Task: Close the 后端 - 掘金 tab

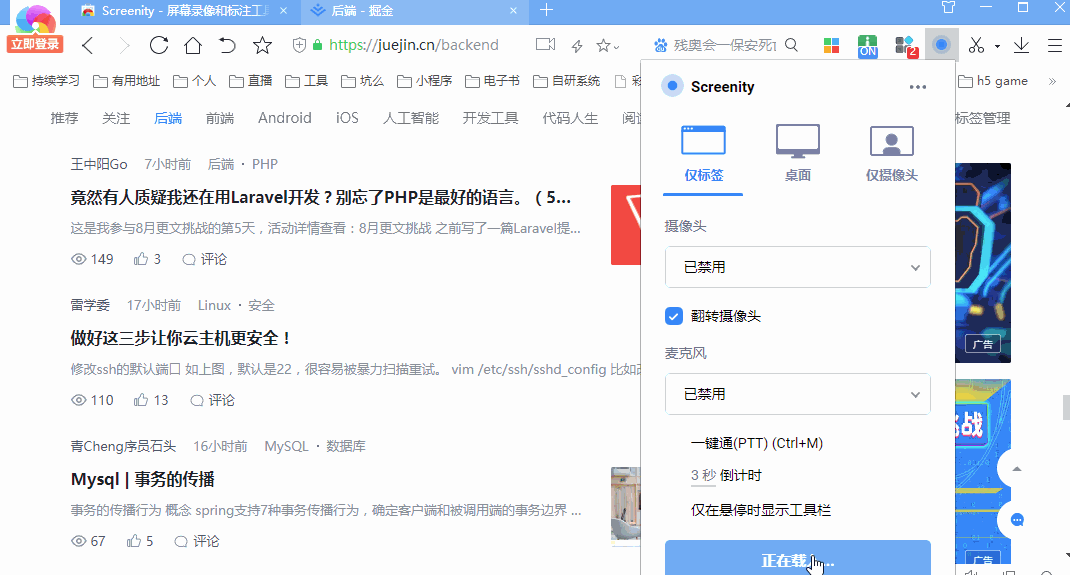Action: pyautogui.click(x=514, y=11)
